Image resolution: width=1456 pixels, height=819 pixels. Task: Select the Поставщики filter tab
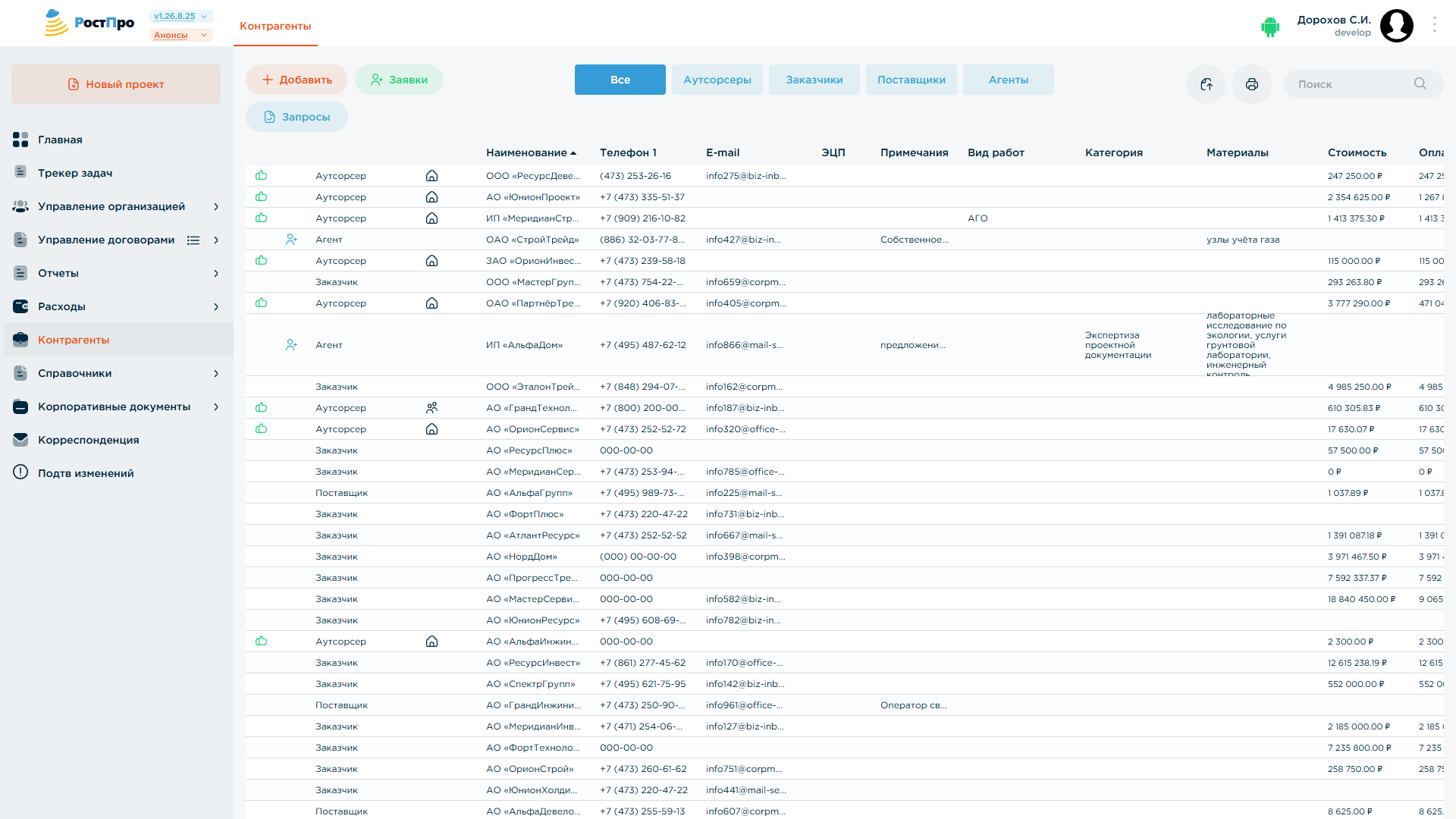point(912,80)
